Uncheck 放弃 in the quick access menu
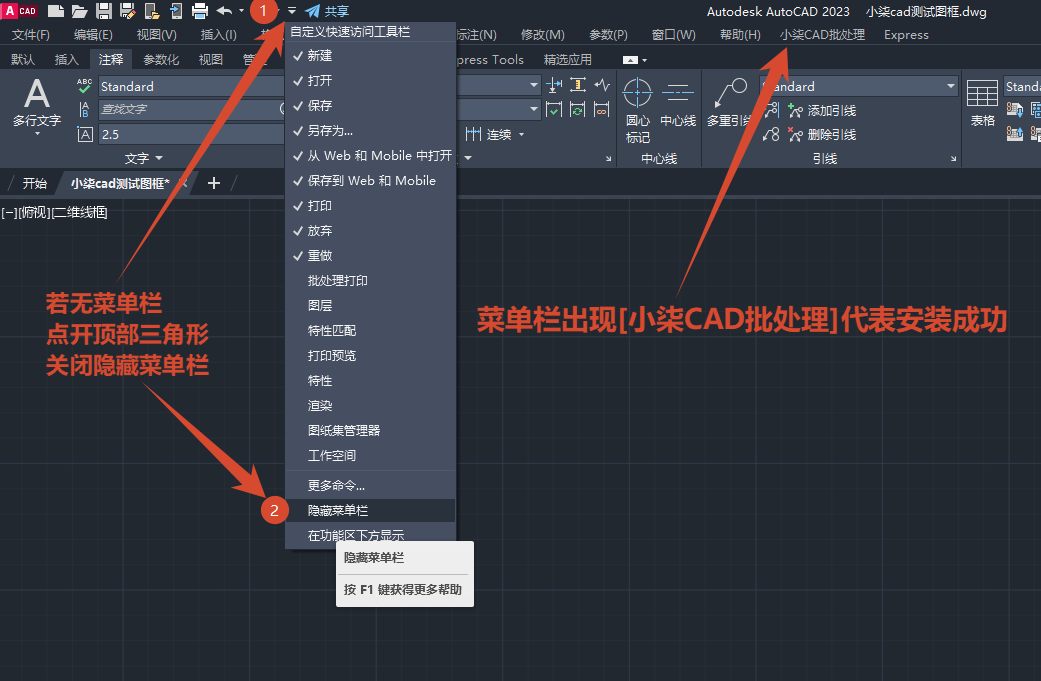The width and height of the screenshot is (1041, 681). (x=370, y=231)
